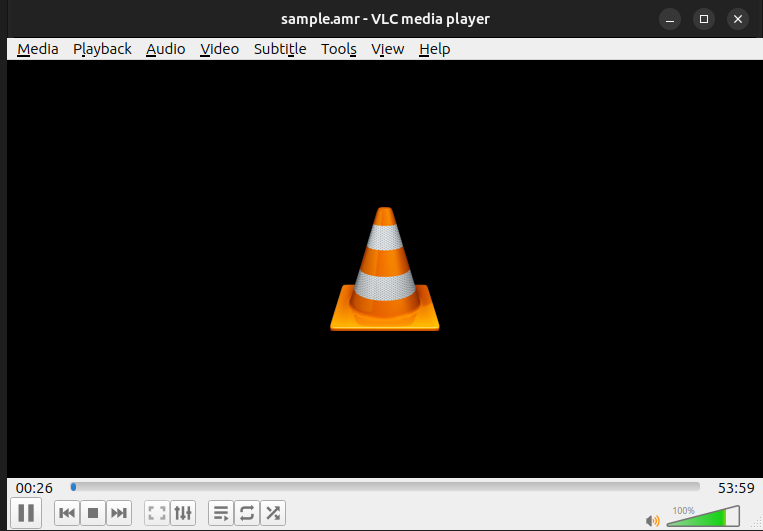Screen dimensions: 763x531
Task: Skip to previous media track
Action: 67,513
